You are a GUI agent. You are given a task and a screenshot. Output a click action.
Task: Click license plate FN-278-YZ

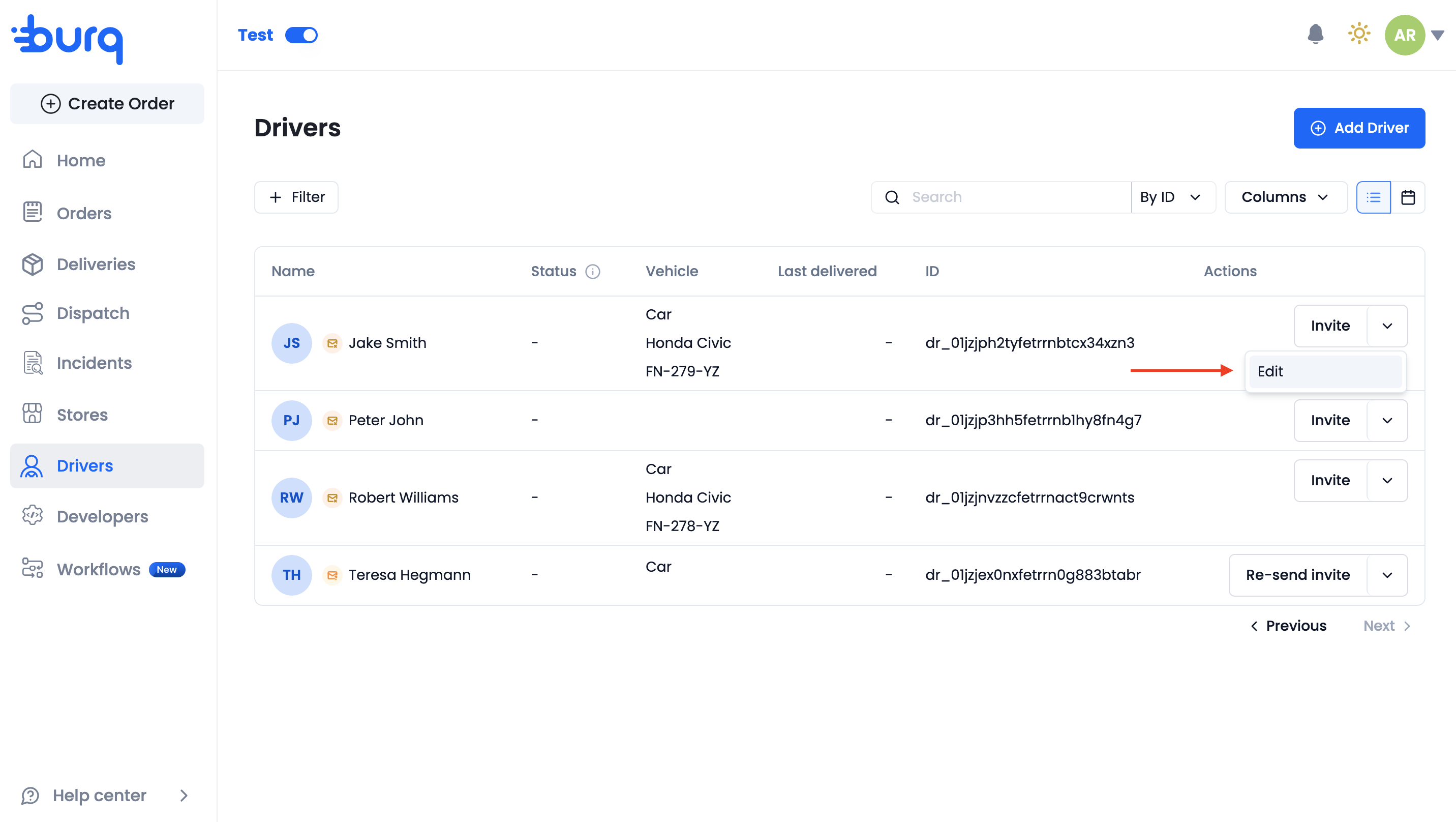coord(682,526)
